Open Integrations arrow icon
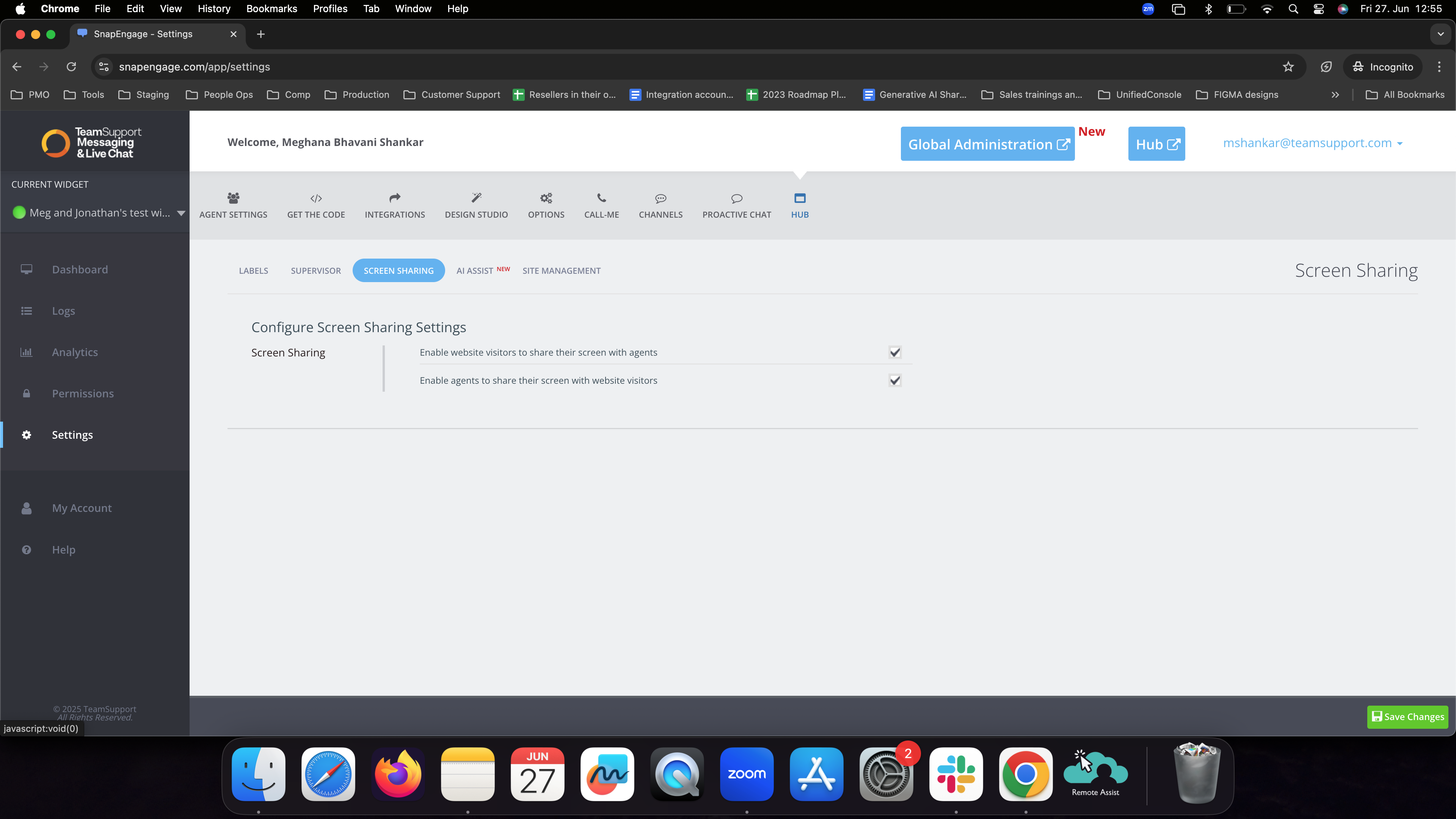1456x819 pixels. (x=394, y=198)
